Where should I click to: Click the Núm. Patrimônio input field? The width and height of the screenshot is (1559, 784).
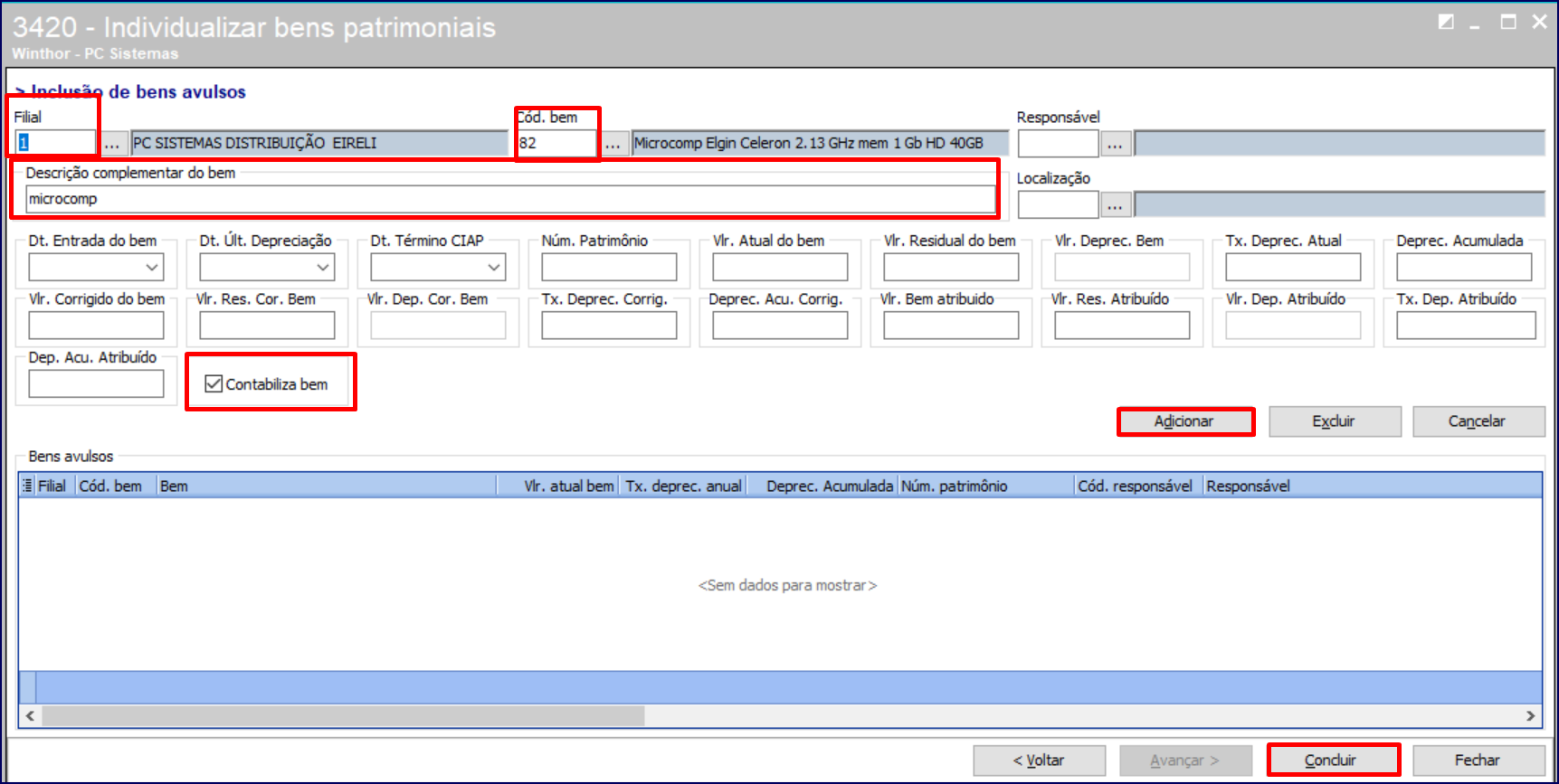pyautogui.click(x=609, y=268)
